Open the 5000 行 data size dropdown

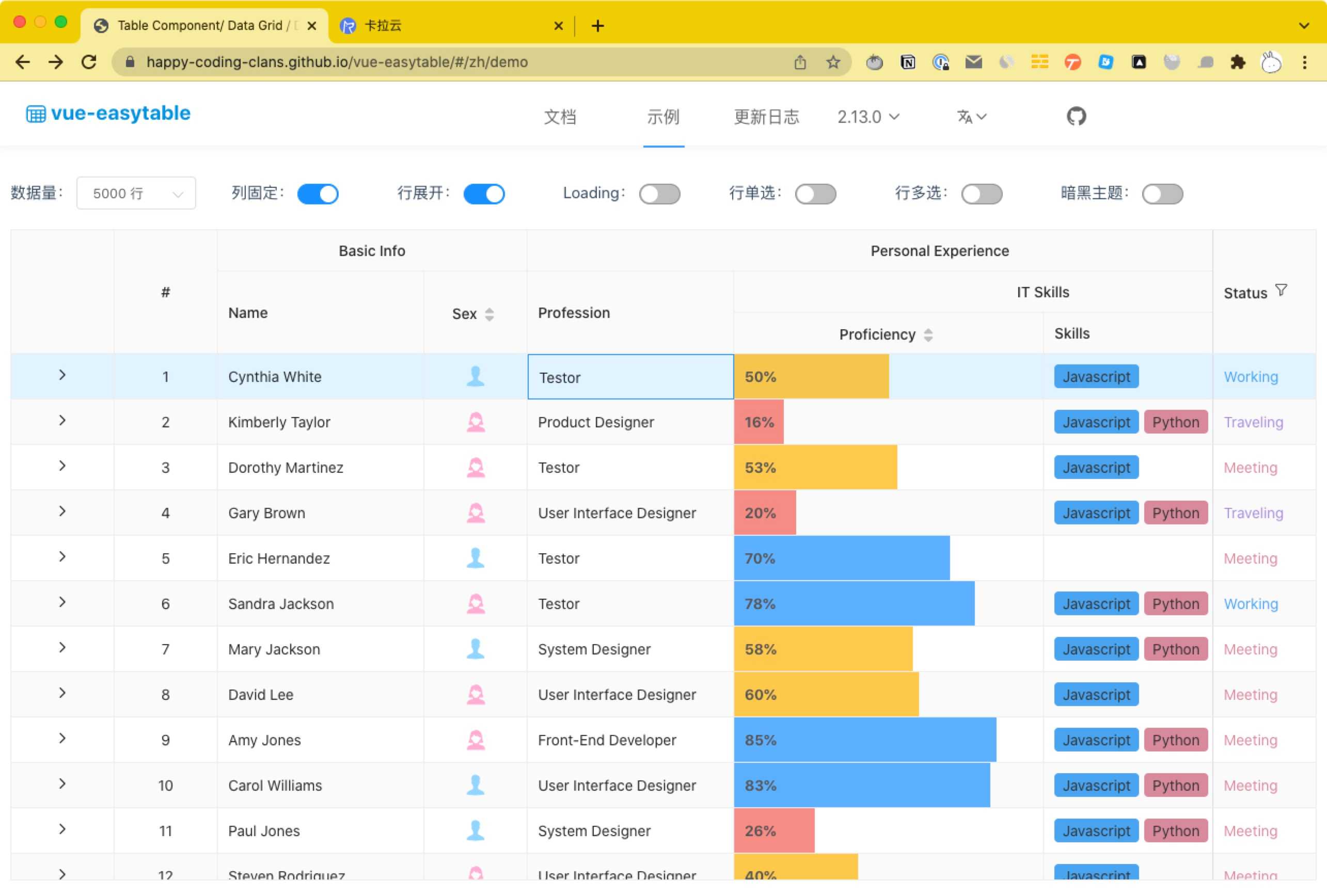coord(136,194)
